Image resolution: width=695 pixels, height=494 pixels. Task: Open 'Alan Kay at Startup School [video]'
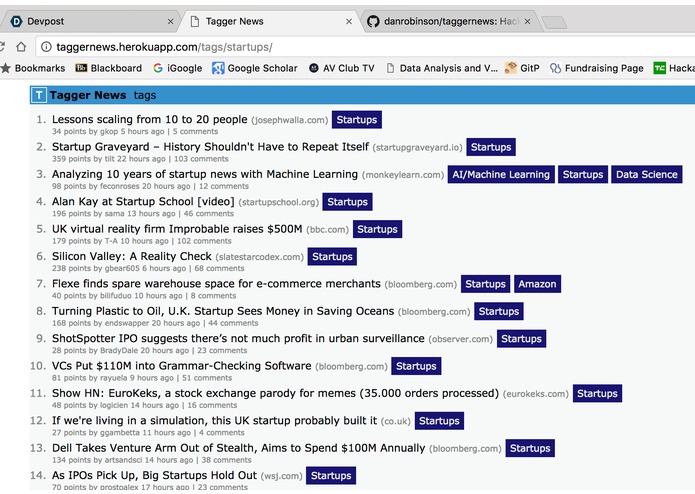pos(143,202)
